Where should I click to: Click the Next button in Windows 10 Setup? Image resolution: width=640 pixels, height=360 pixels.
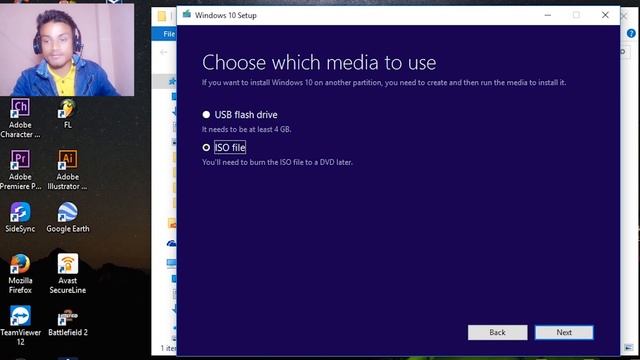(x=564, y=332)
